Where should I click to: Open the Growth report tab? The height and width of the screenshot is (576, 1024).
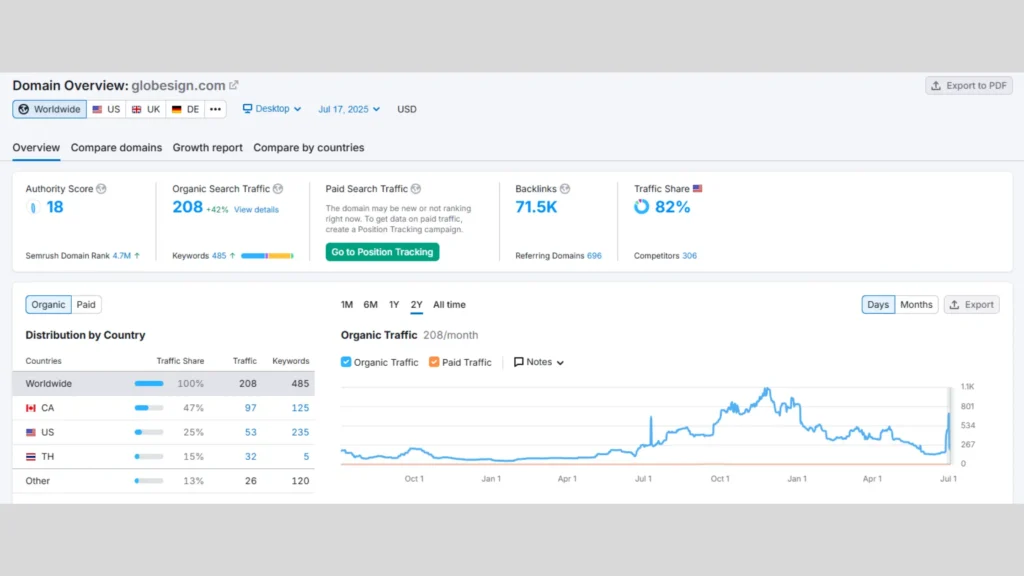point(208,148)
